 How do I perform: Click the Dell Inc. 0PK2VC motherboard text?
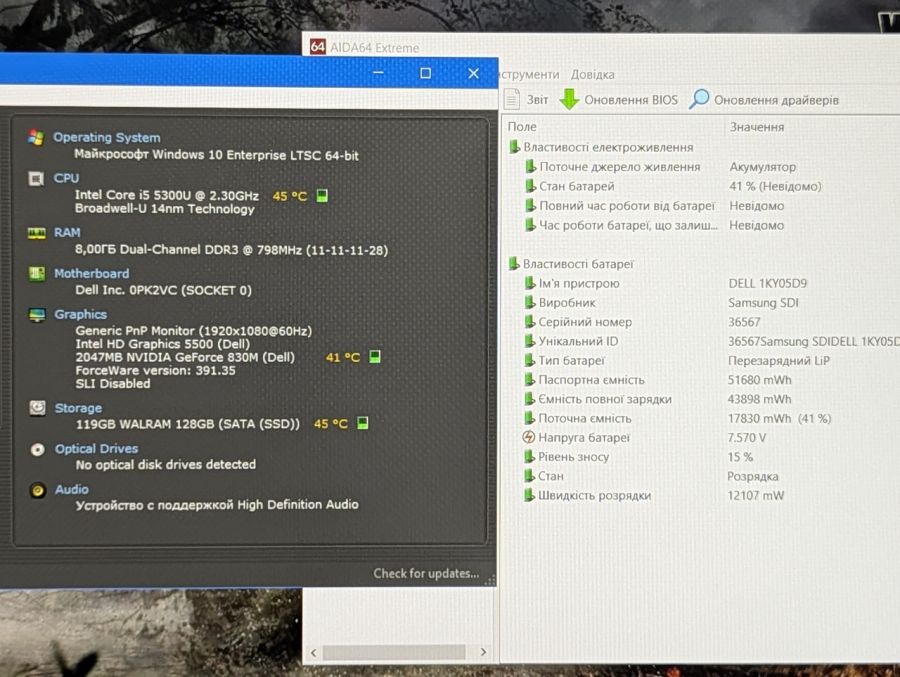(x=164, y=290)
